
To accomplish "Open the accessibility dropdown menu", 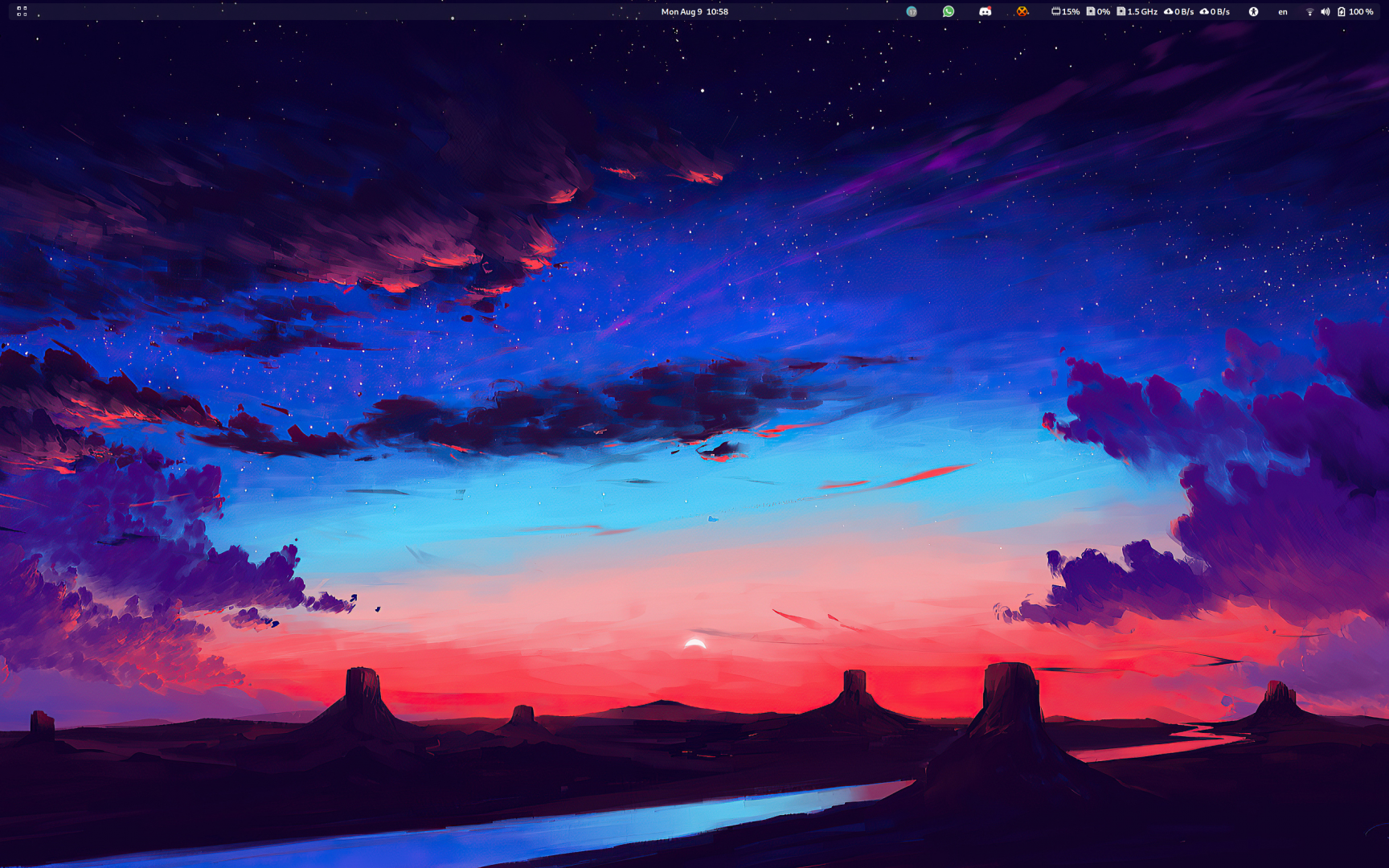I will (x=1253, y=11).
